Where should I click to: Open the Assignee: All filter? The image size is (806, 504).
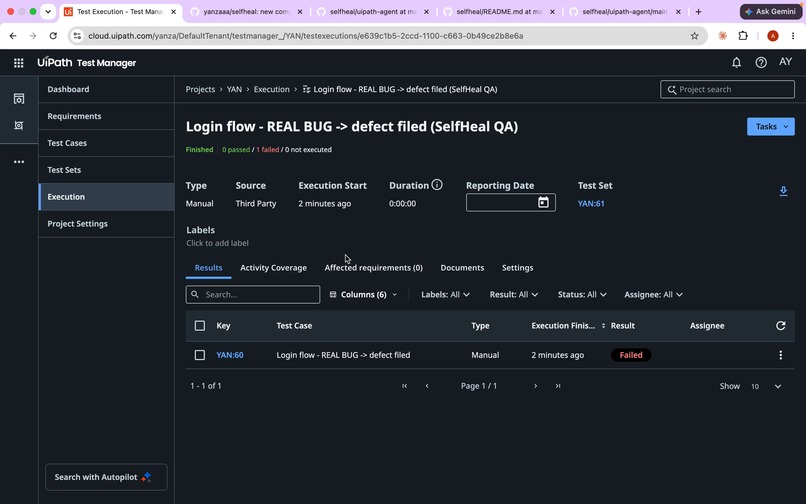[x=653, y=295]
